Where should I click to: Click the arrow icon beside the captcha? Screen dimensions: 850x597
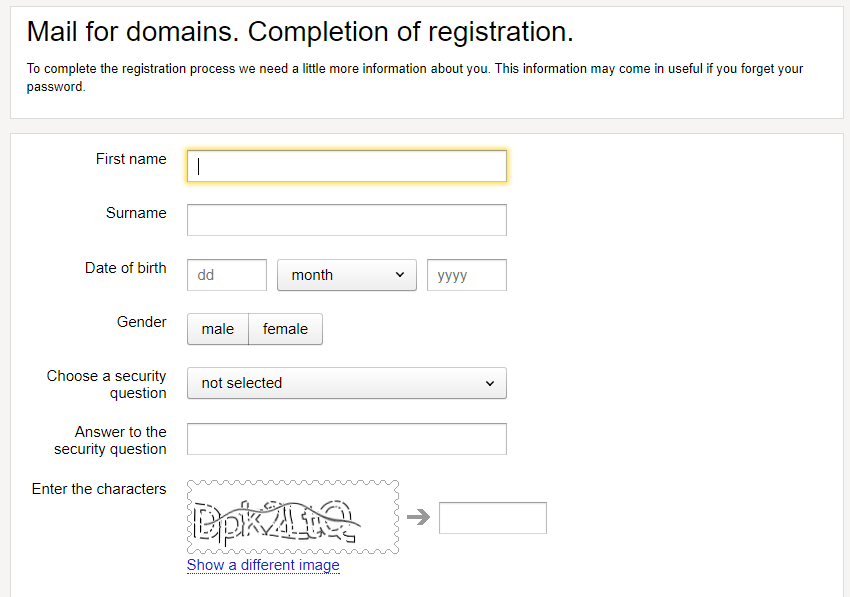(418, 517)
